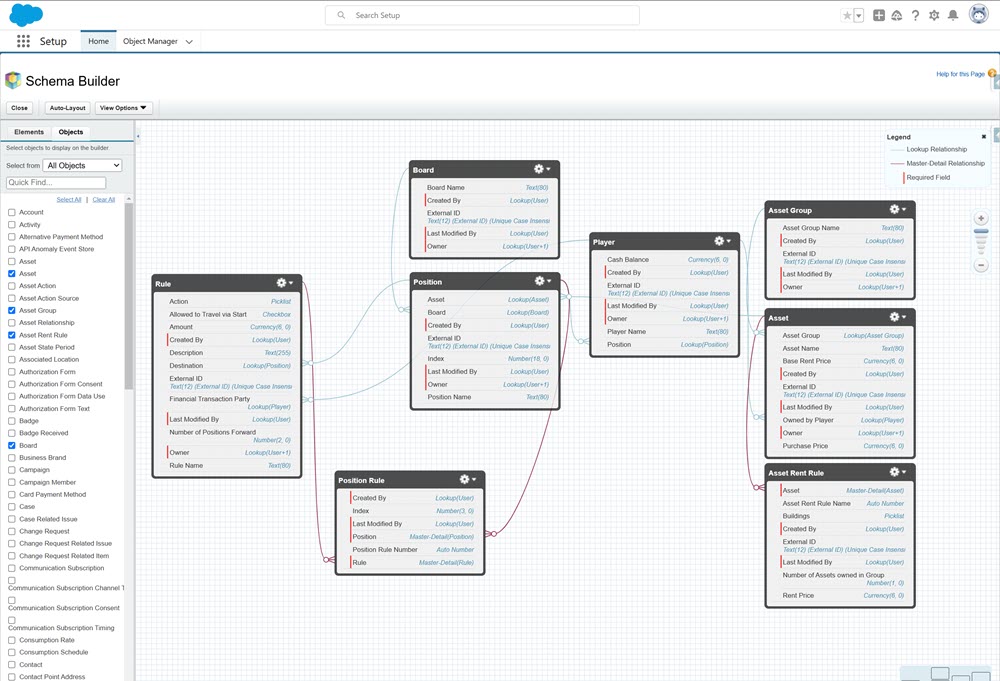Select the Objects tab in sidebar
The height and width of the screenshot is (681, 1000).
point(71,132)
